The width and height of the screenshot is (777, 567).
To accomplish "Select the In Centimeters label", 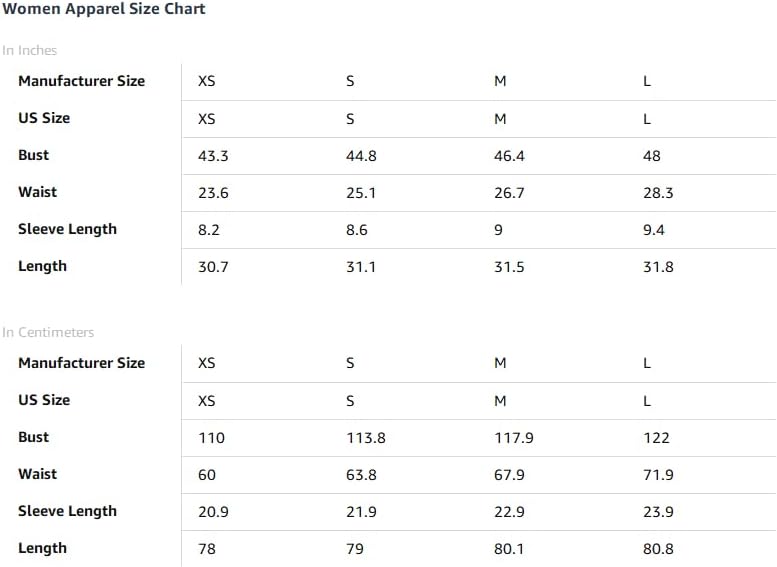I will [48, 332].
